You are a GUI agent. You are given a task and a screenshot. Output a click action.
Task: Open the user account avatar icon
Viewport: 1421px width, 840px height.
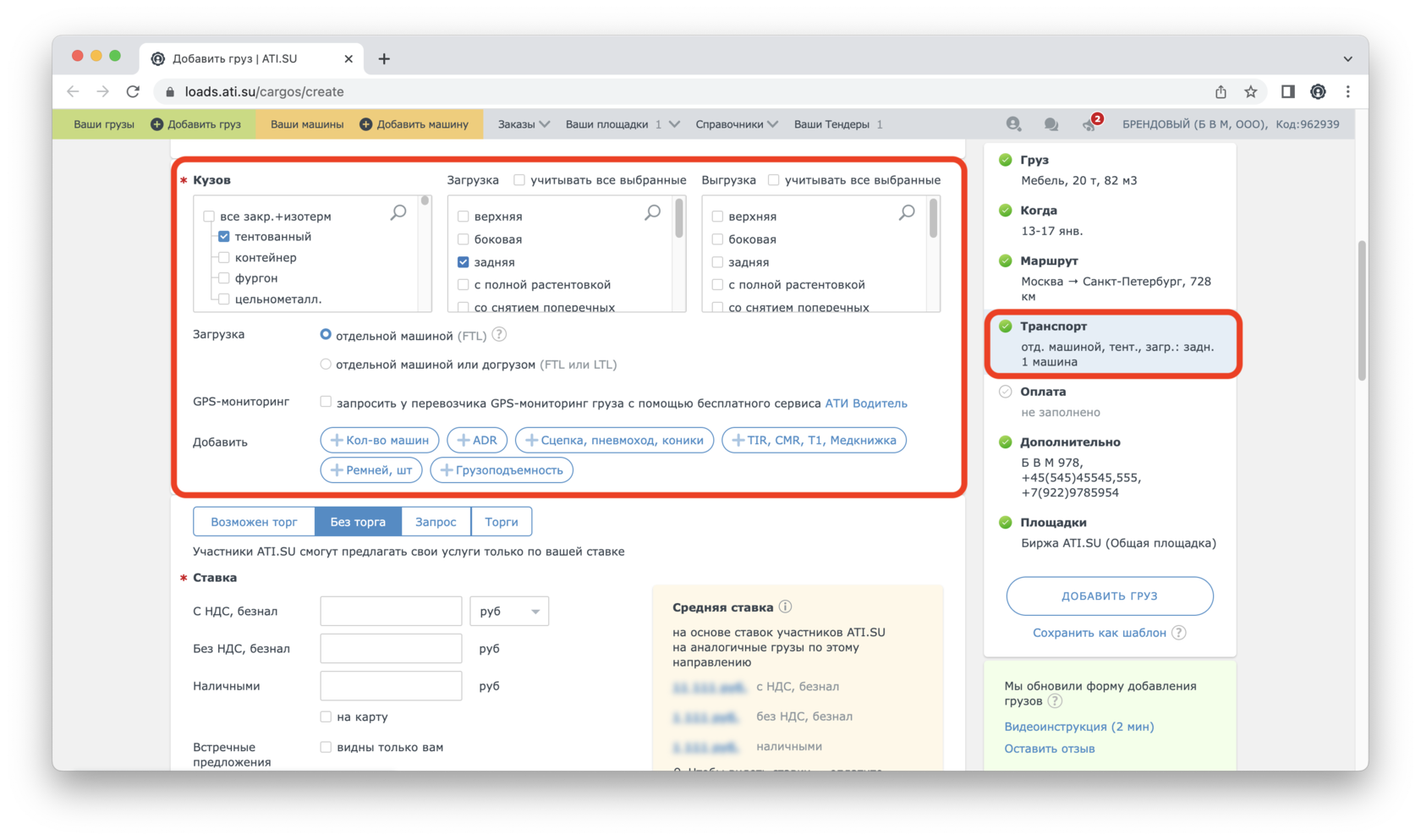pyautogui.click(x=1013, y=124)
